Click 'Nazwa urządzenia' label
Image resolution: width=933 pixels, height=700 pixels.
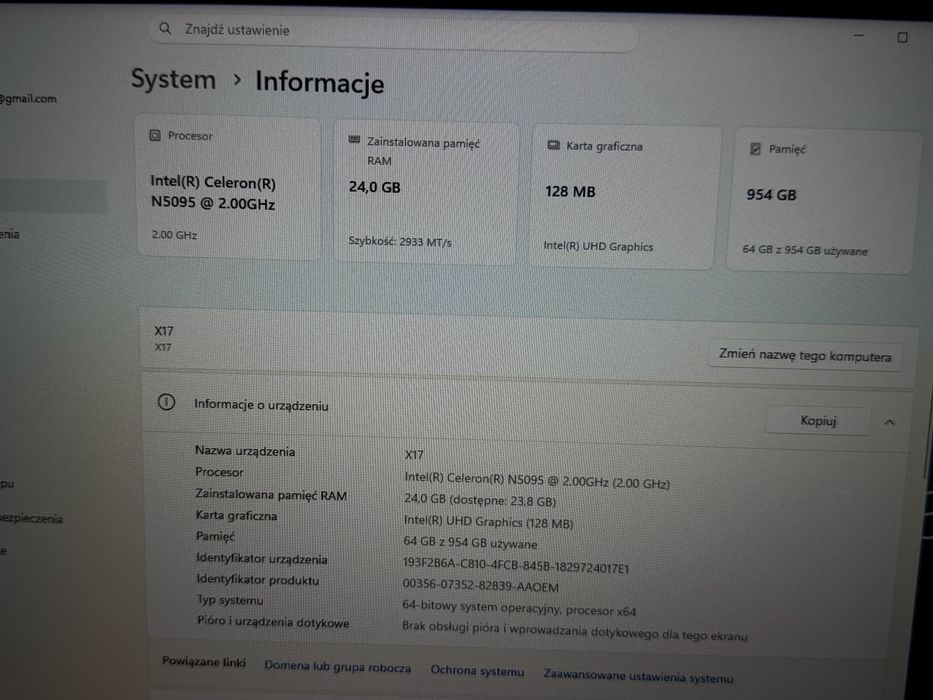pos(245,451)
